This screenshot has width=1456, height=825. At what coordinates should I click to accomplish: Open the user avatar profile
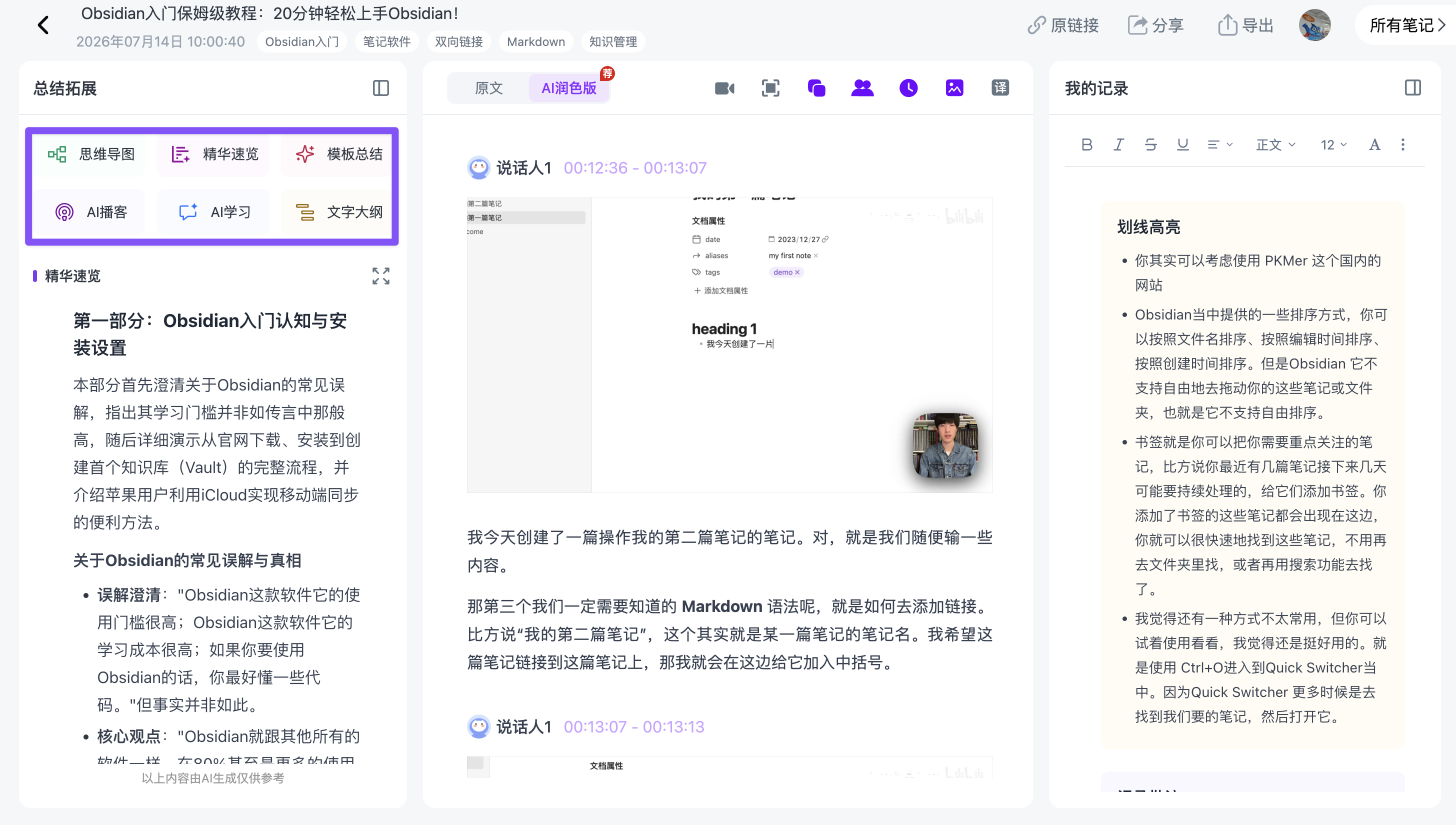point(1314,25)
